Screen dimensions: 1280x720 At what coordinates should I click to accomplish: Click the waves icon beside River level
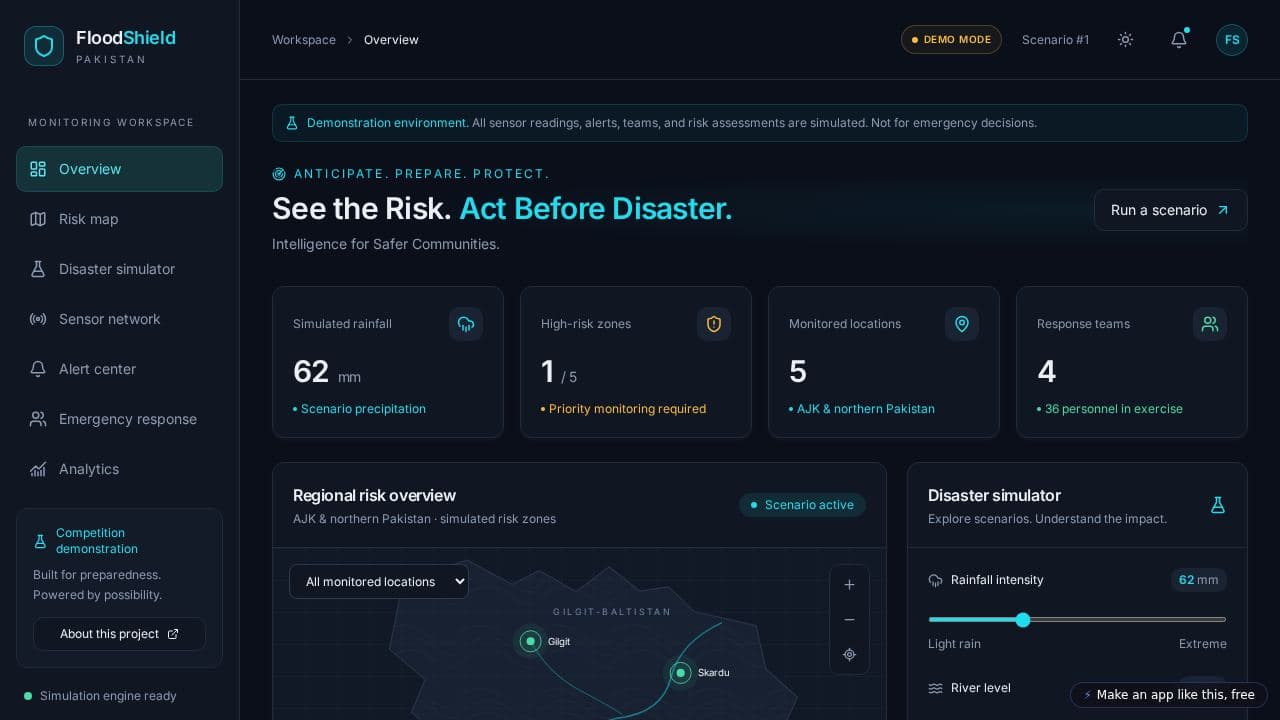[x=936, y=688]
